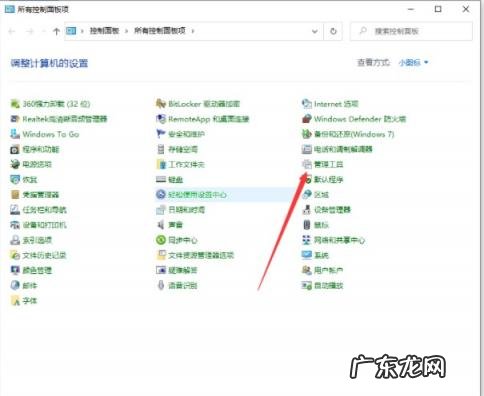Open recent locations dropdown arrow

coord(43,31)
